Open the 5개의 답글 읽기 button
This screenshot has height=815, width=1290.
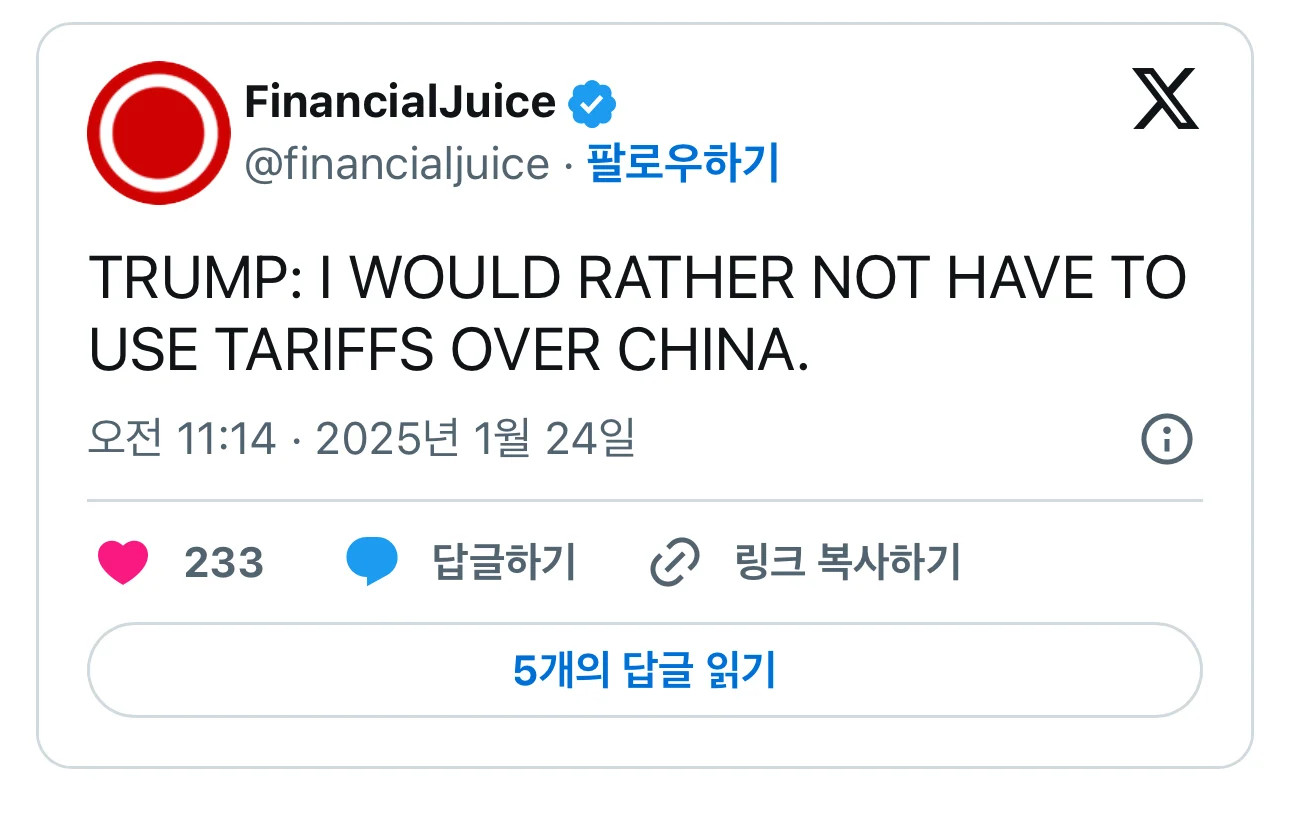[645, 670]
